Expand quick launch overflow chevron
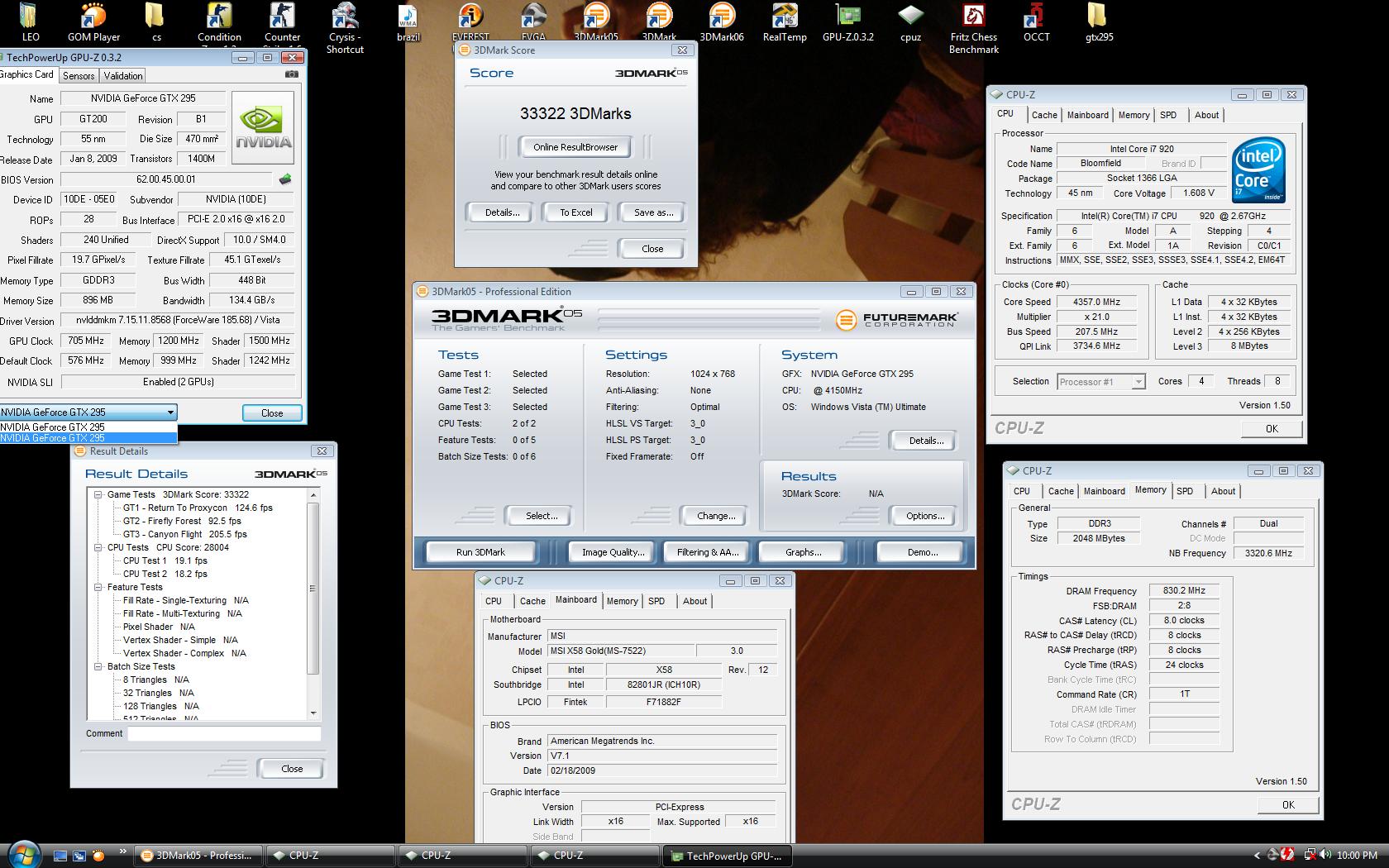Viewport: 1389px width, 868px height. point(123,851)
